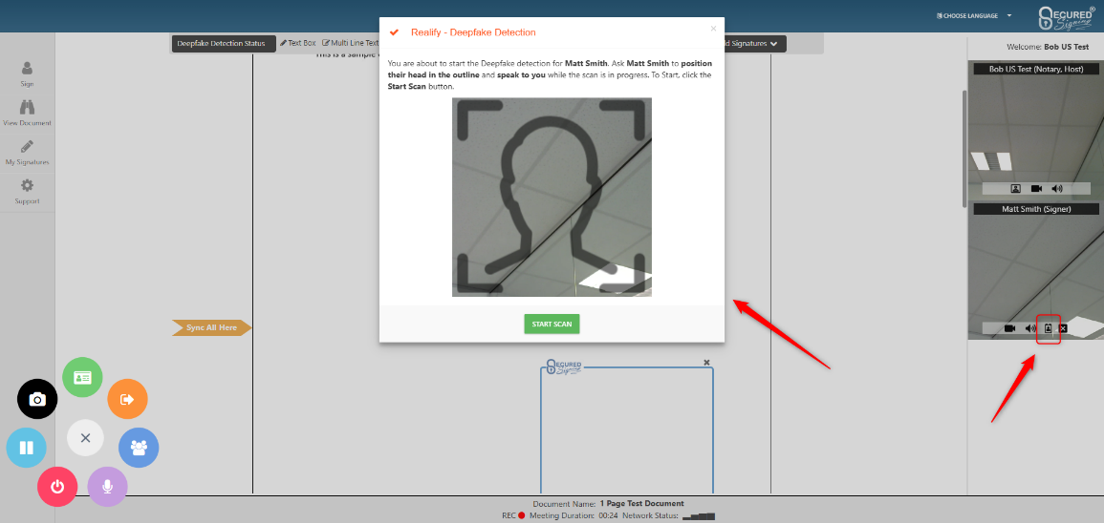Open the green ID card verification button
The height and width of the screenshot is (523, 1104).
[82, 377]
